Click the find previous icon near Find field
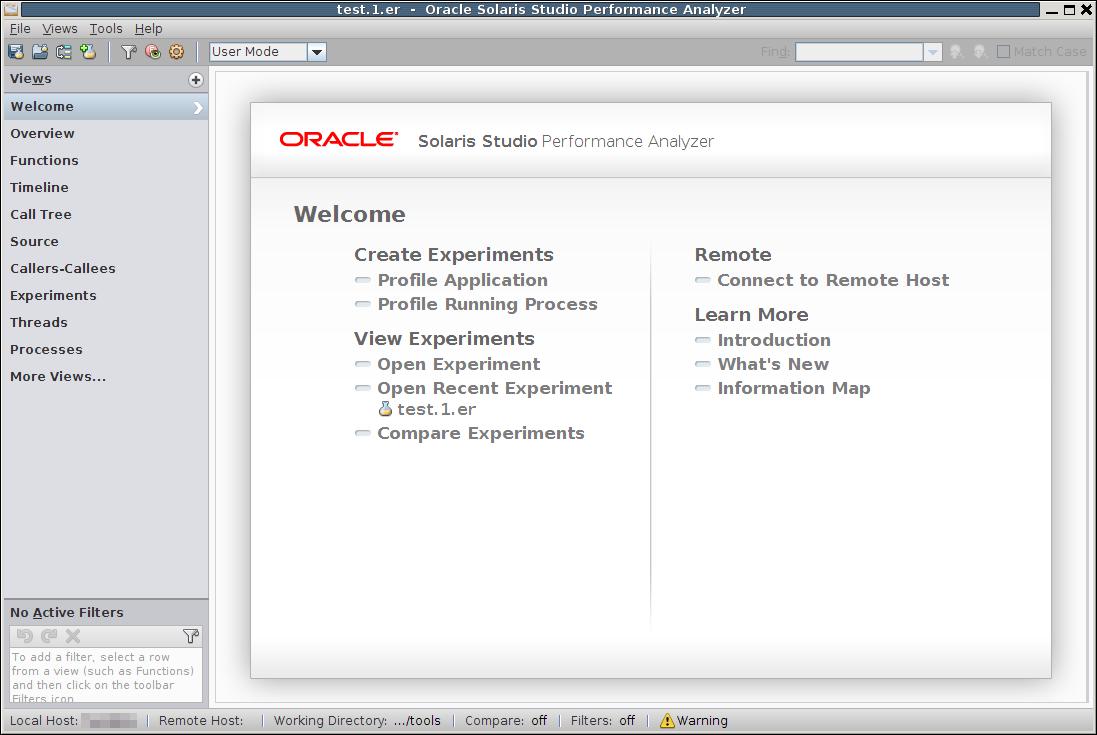The height and width of the screenshot is (735, 1097). (956, 52)
